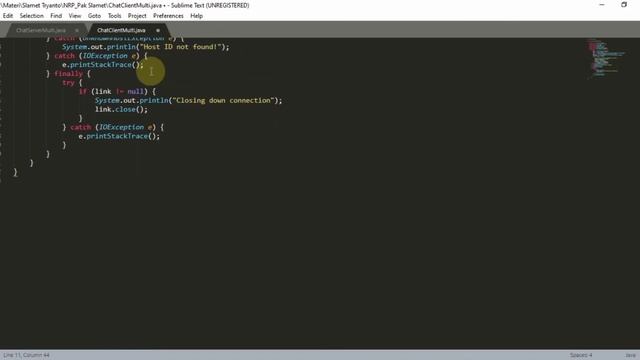Click the "Host ID not found!" string
Screen dimensions: 640x360
(179, 47)
